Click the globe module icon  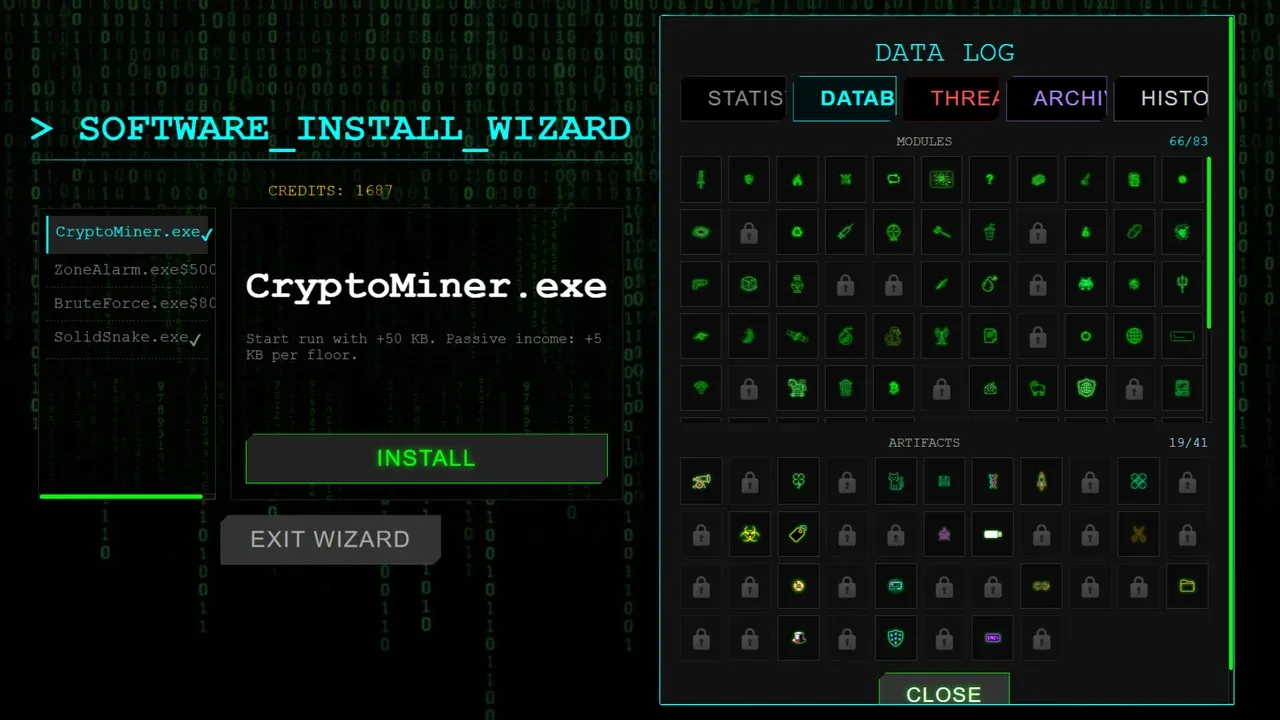point(1134,336)
